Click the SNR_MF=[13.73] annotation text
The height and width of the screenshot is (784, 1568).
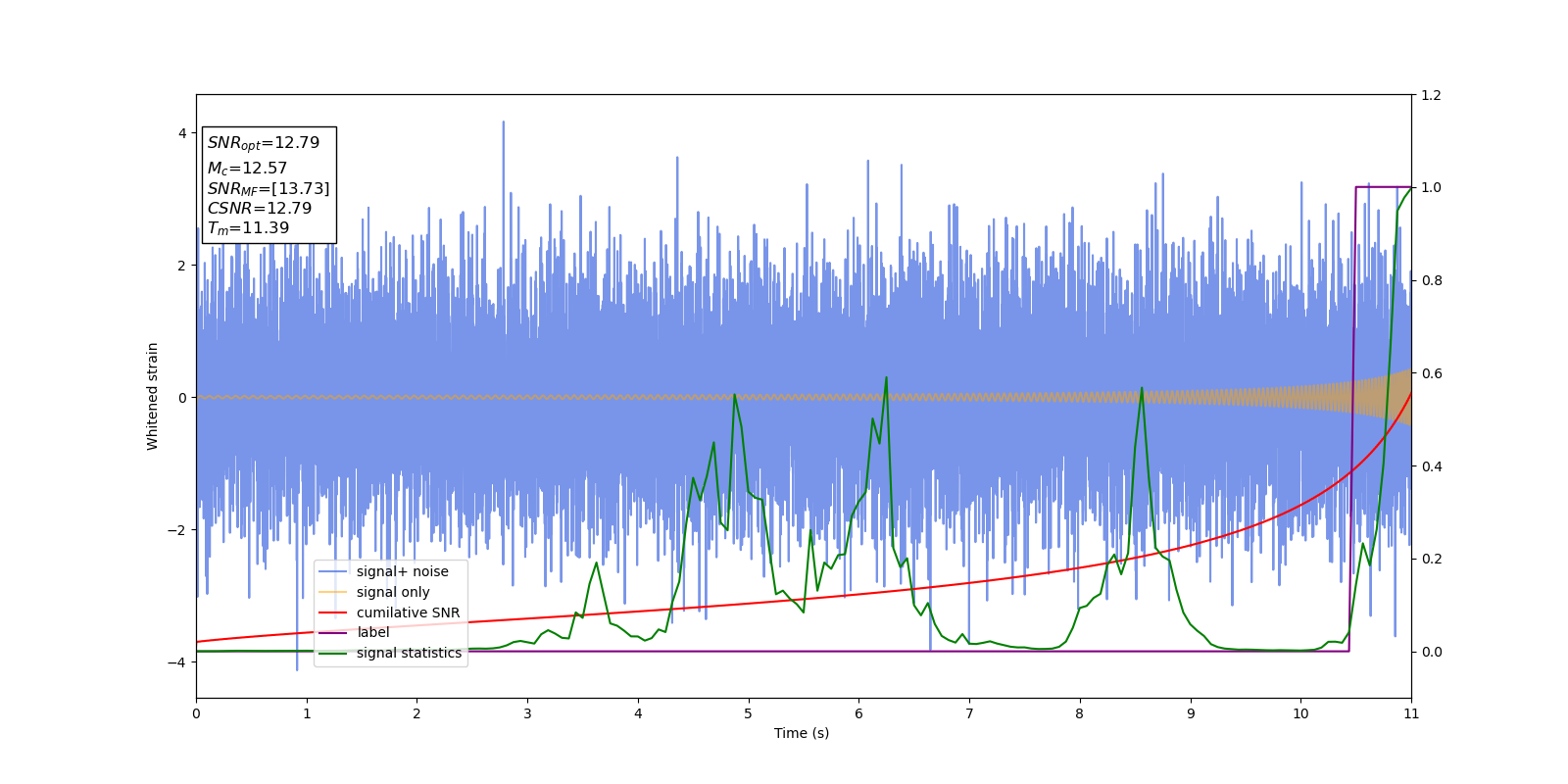click(269, 189)
